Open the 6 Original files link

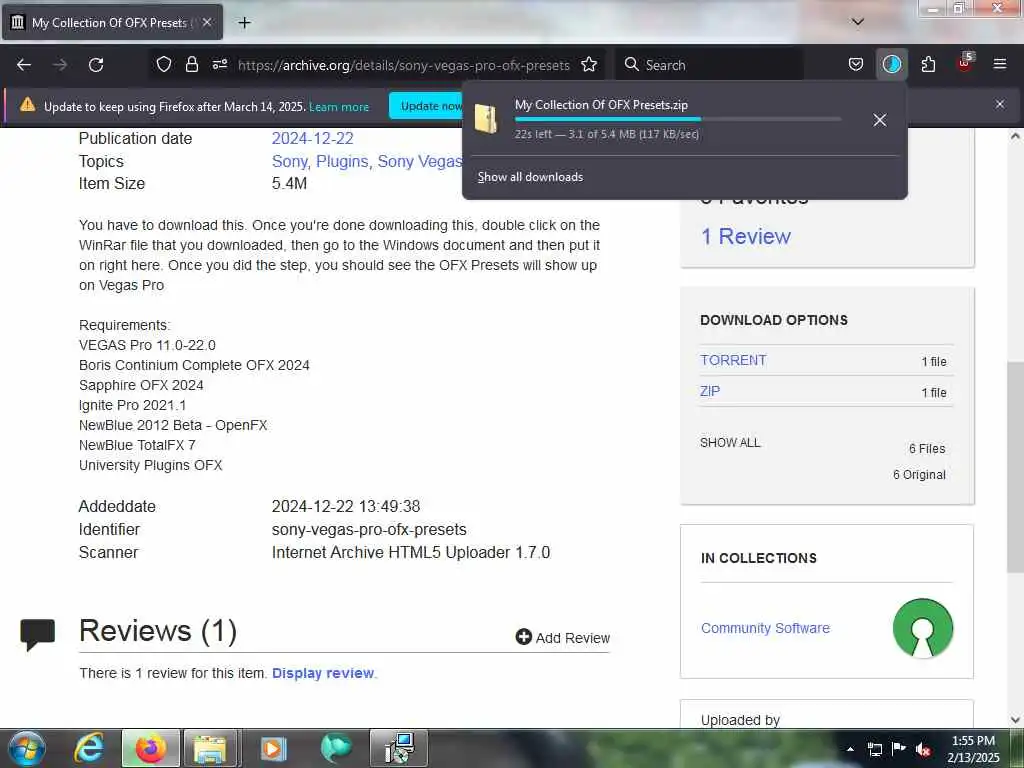tap(919, 475)
